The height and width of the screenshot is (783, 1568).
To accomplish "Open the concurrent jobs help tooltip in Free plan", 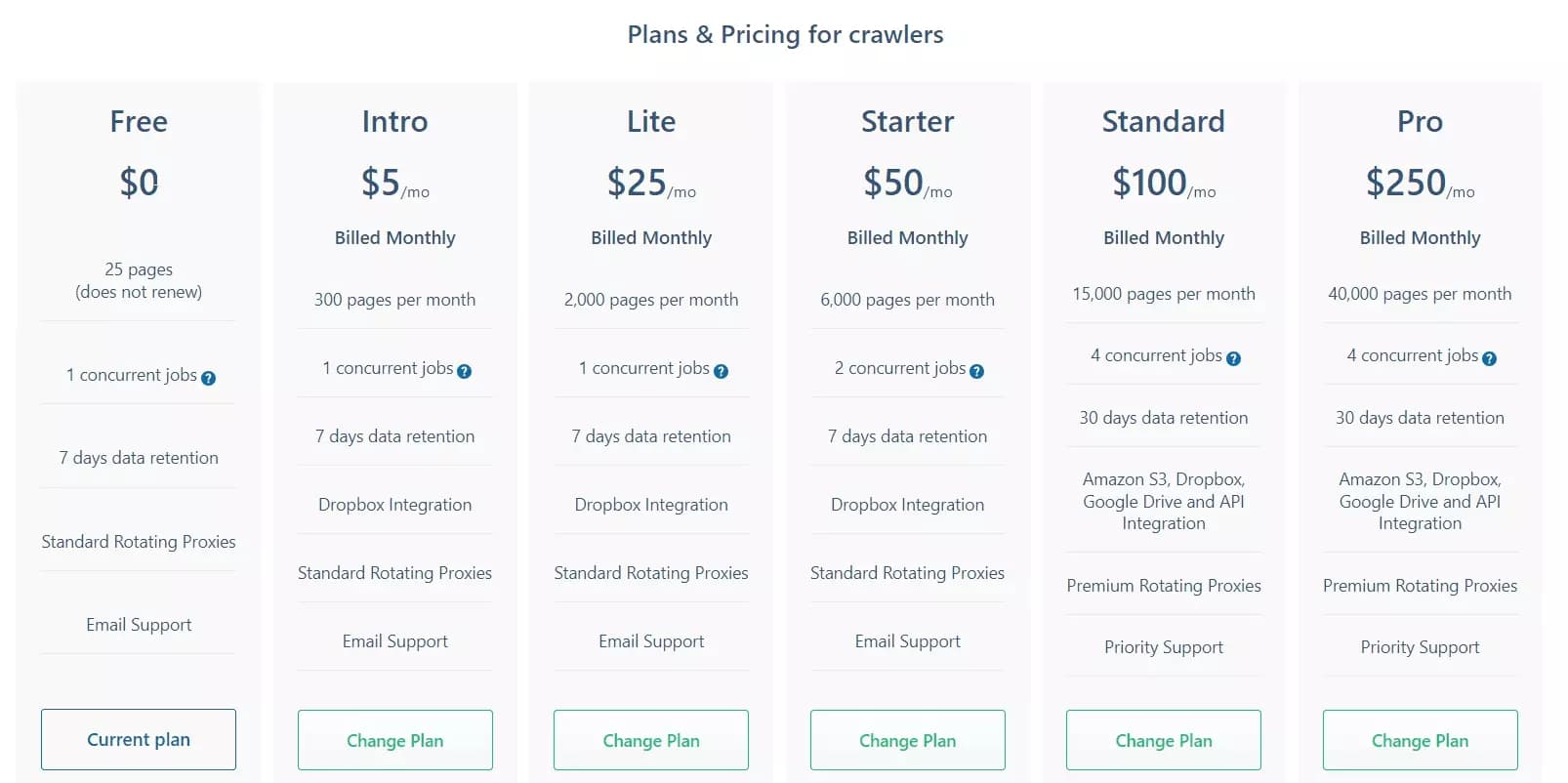I will [207, 378].
